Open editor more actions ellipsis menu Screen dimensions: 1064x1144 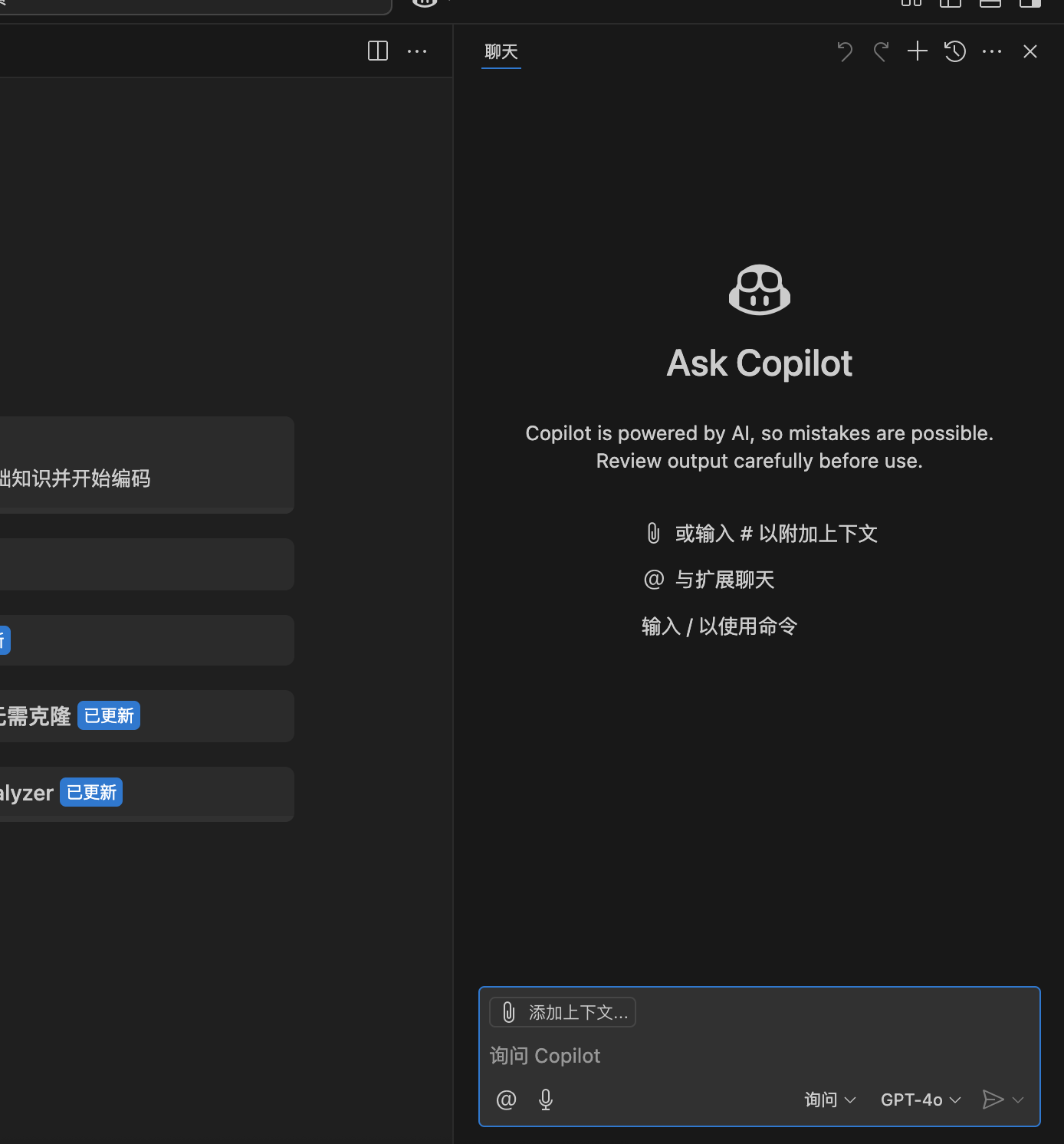(417, 51)
